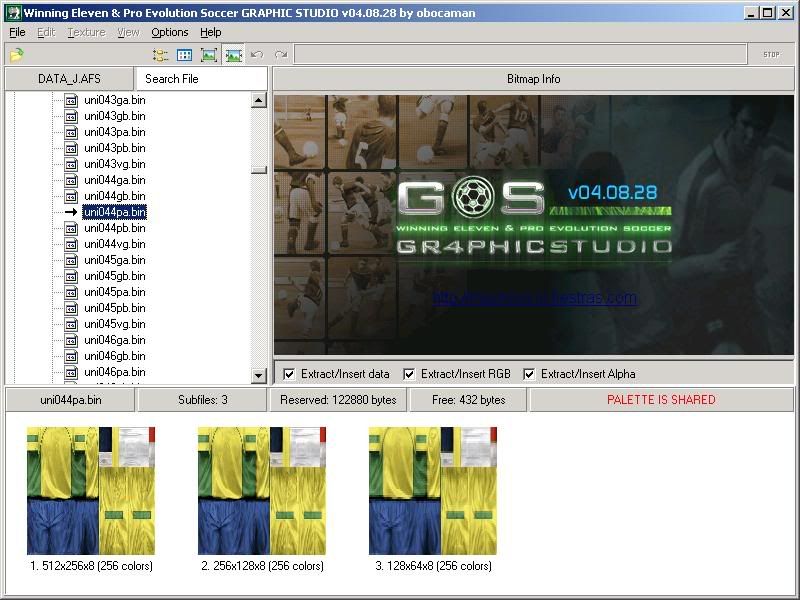The height and width of the screenshot is (600, 800).
Task: Switch to the tree list view icon
Action: 160,55
